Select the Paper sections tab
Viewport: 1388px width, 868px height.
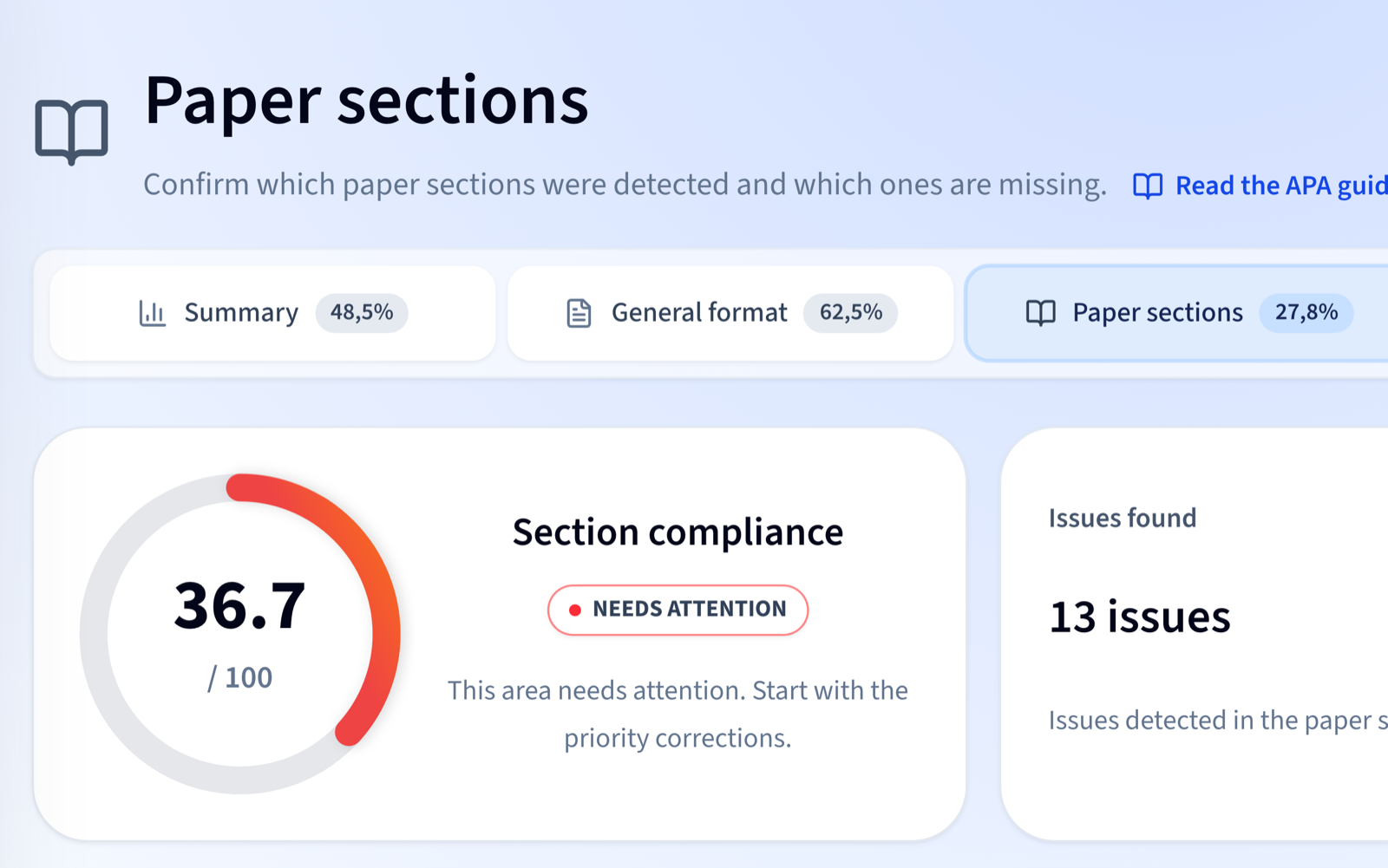pyautogui.click(x=1177, y=313)
